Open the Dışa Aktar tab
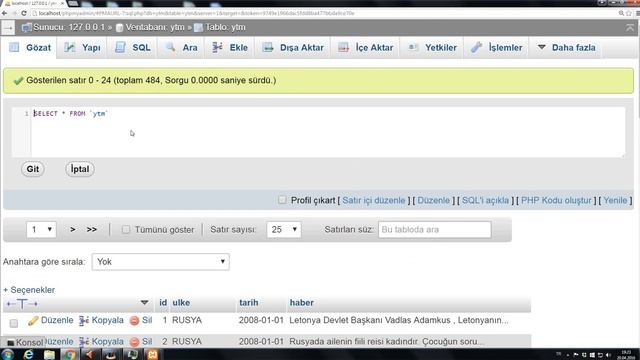This screenshot has height=360, width=640. click(293, 47)
